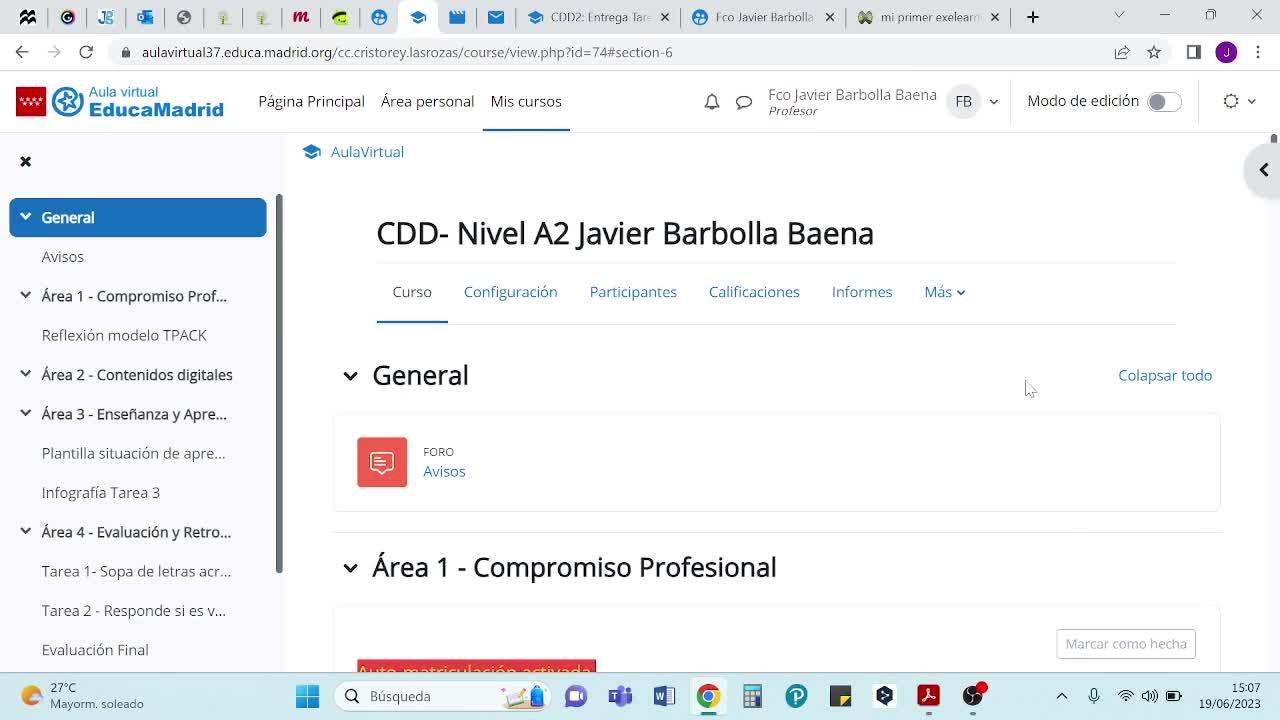This screenshot has width=1280, height=720.
Task: Open the Calificaciones tab
Action: (754, 292)
